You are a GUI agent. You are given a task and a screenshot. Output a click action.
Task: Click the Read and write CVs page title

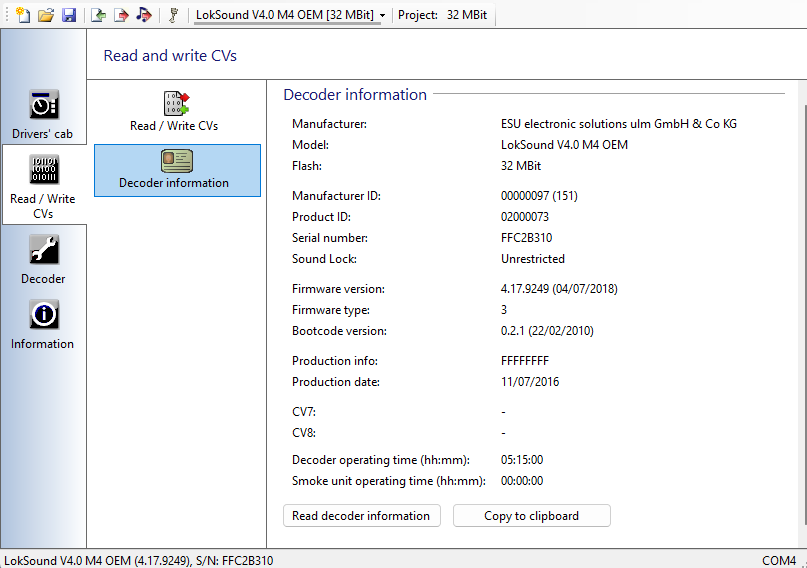170,56
